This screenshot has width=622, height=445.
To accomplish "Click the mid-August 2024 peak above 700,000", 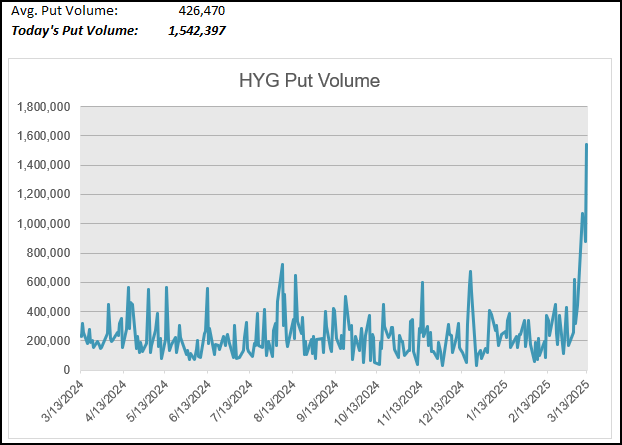I will point(282,265).
